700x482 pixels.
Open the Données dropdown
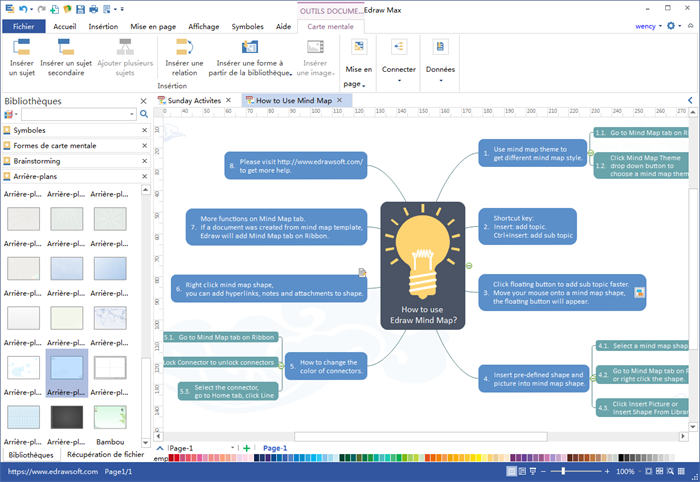pyautogui.click(x=440, y=78)
